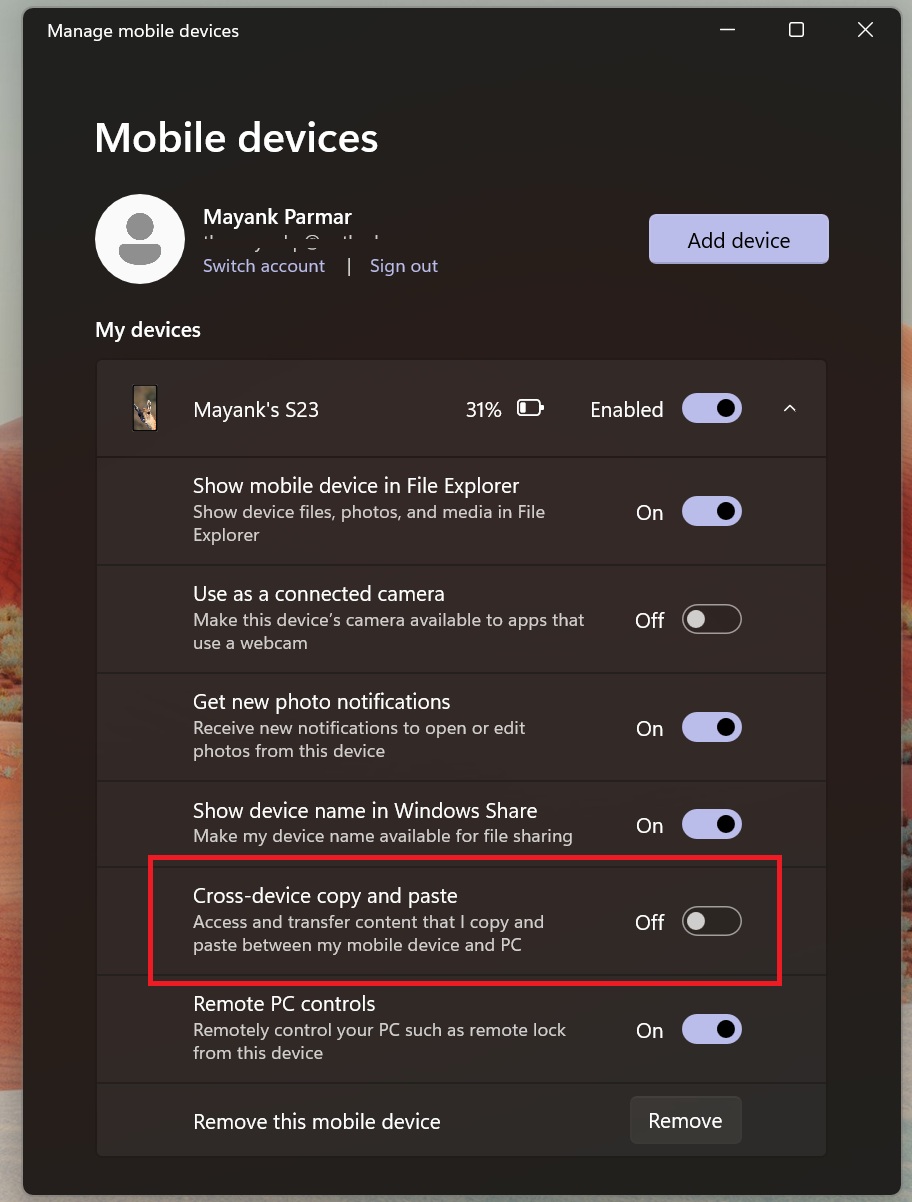This screenshot has height=1202, width=912.
Task: Disable Remote PC controls
Action: coord(711,1029)
